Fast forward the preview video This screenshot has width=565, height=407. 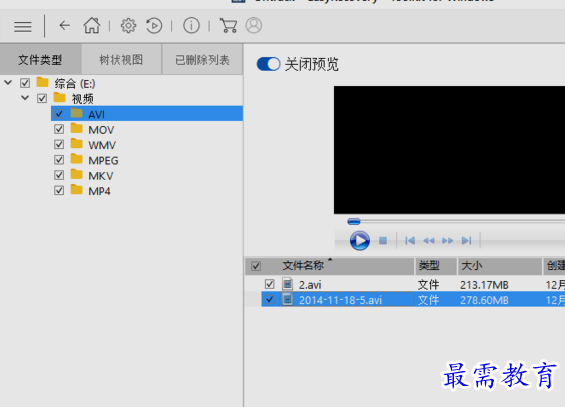click(448, 241)
